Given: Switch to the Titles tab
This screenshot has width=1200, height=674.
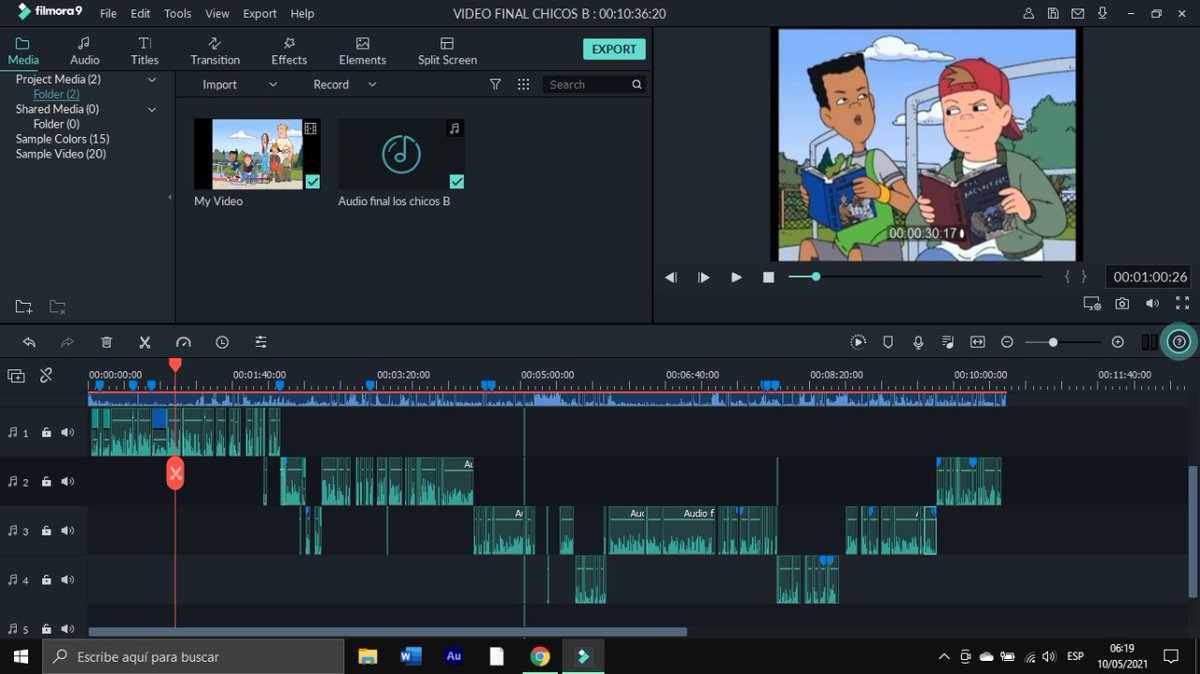Looking at the screenshot, I should (x=145, y=51).
